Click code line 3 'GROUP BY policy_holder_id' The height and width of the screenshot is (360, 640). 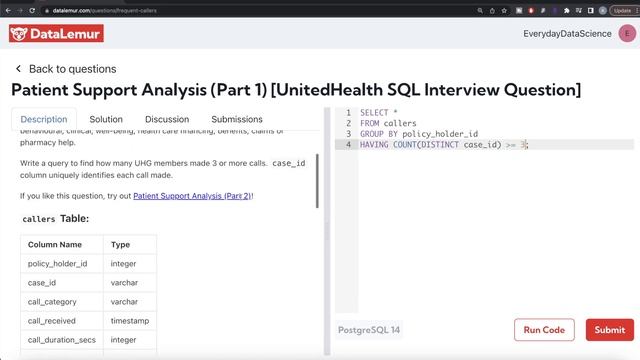tap(419, 134)
